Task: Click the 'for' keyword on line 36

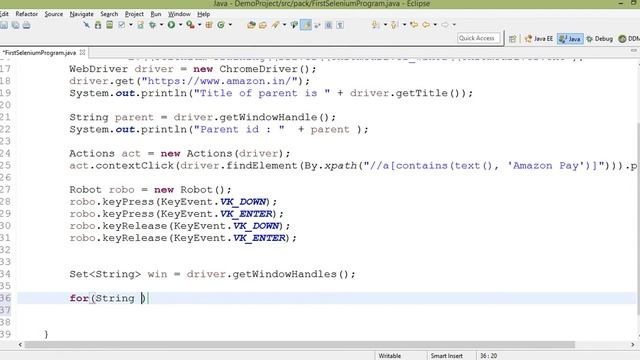Action: (79, 298)
